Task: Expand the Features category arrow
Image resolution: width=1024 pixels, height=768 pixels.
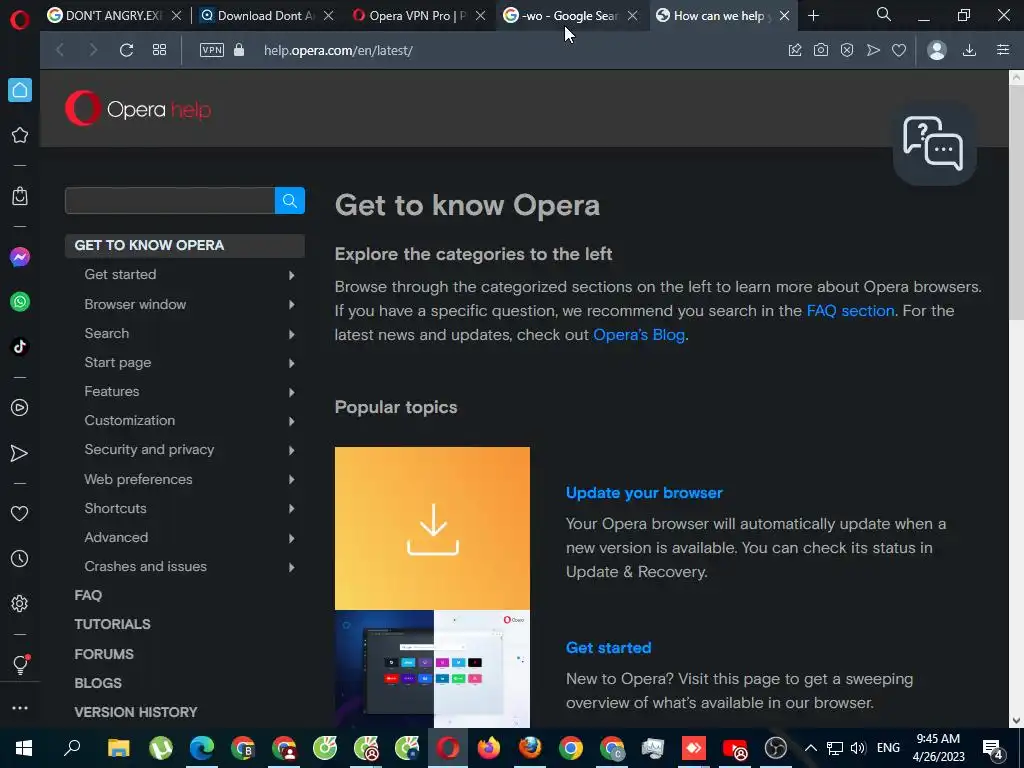Action: [291, 392]
